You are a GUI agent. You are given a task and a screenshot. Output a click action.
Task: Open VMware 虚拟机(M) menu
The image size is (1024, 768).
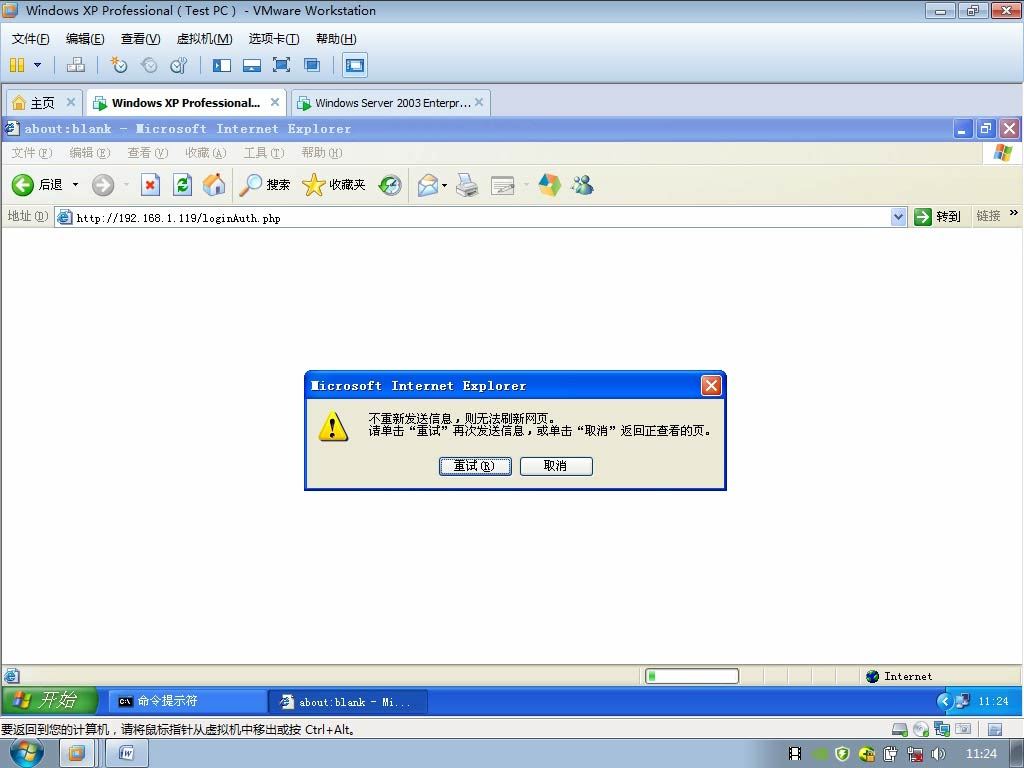tap(204, 39)
